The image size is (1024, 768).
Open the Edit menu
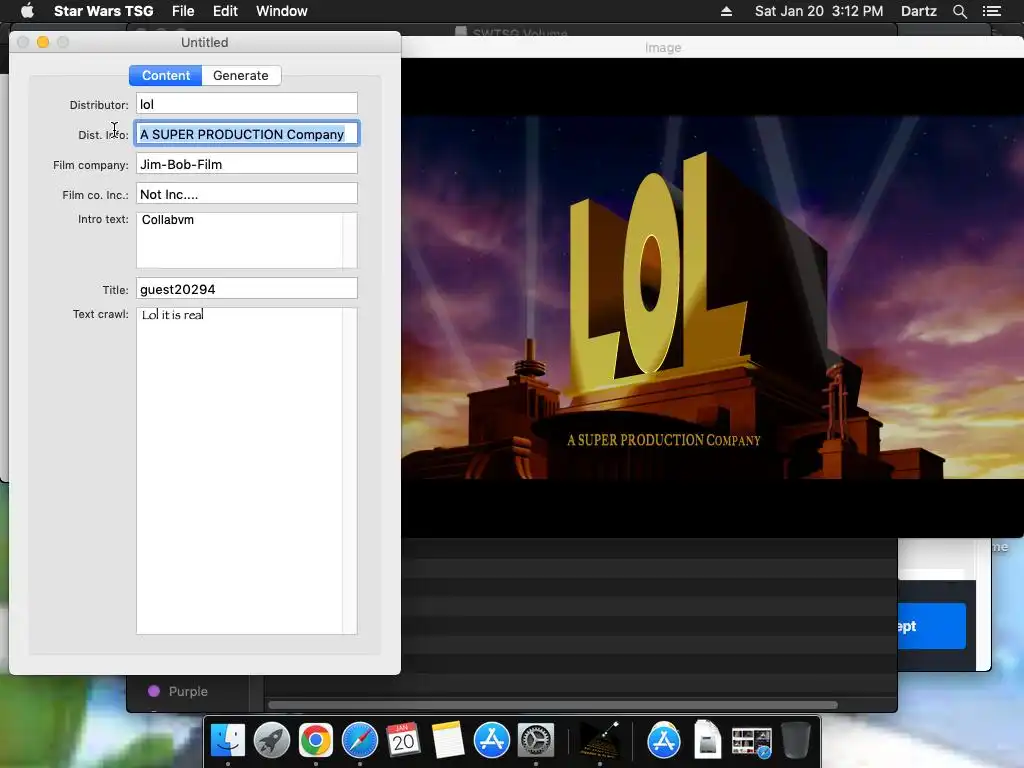(225, 11)
